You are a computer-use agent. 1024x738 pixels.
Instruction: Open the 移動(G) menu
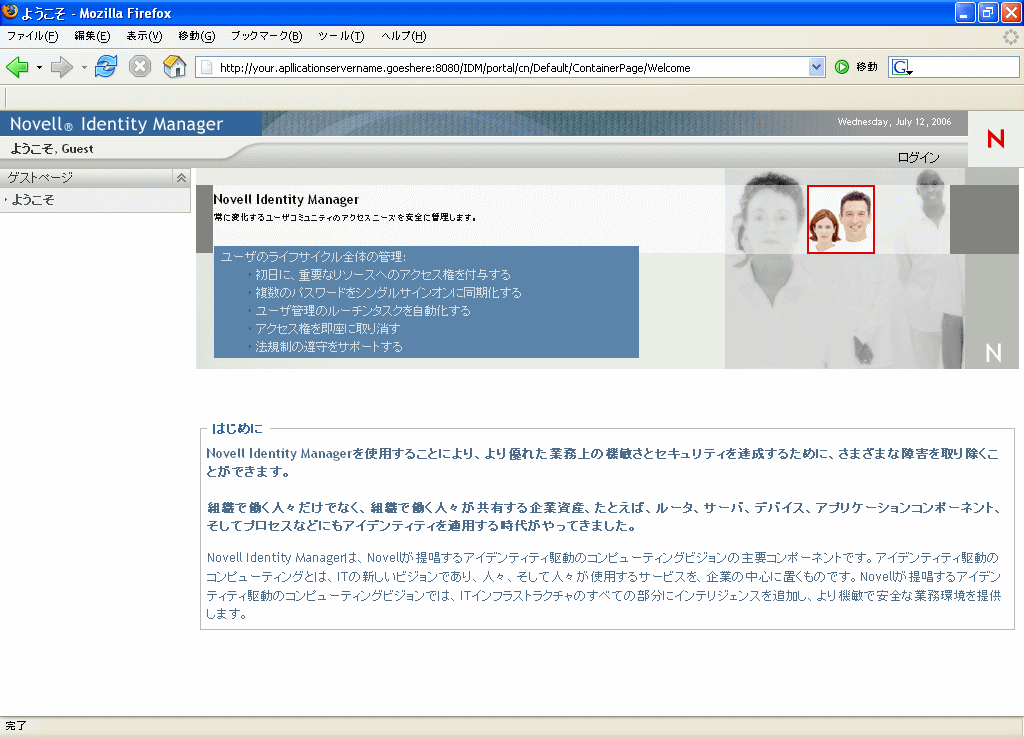197,36
